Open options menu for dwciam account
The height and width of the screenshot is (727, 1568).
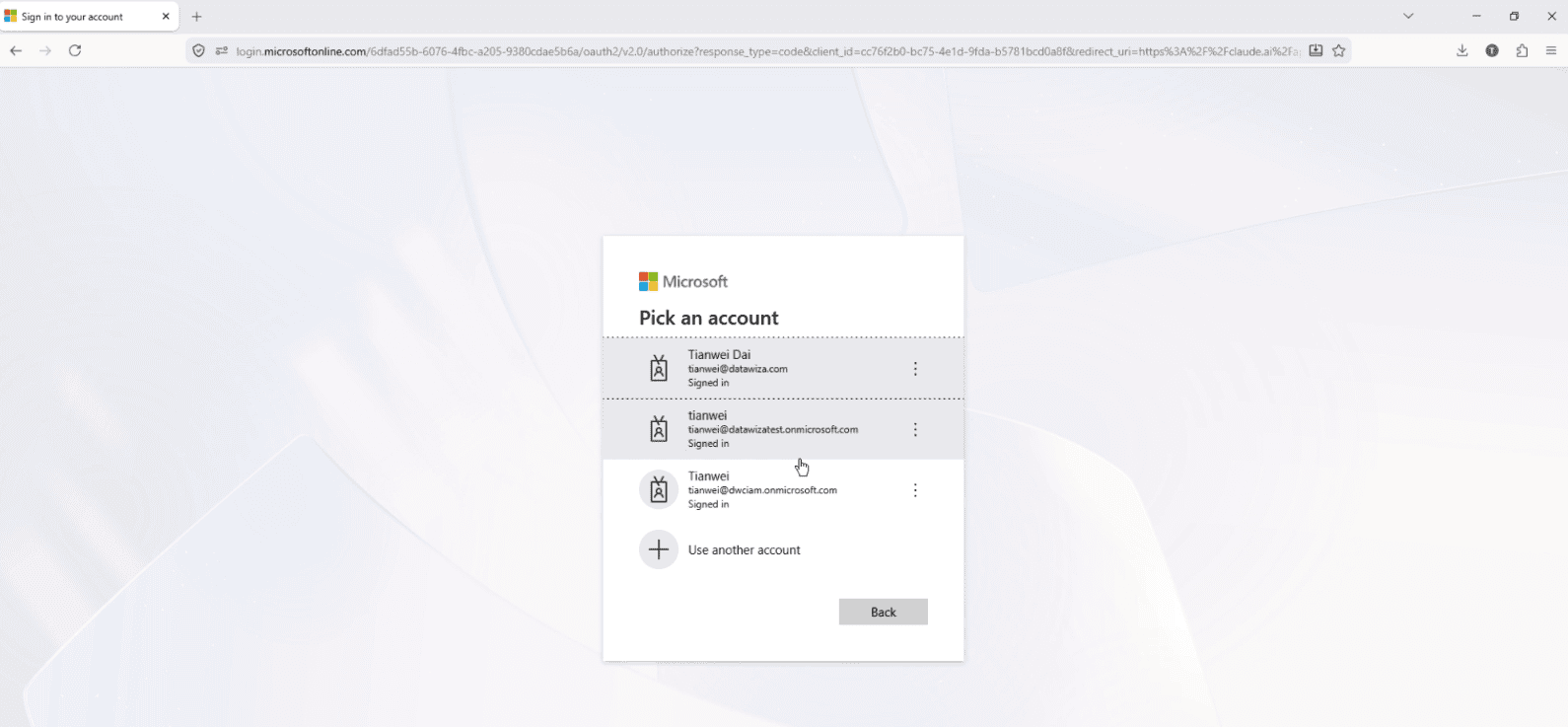point(915,490)
